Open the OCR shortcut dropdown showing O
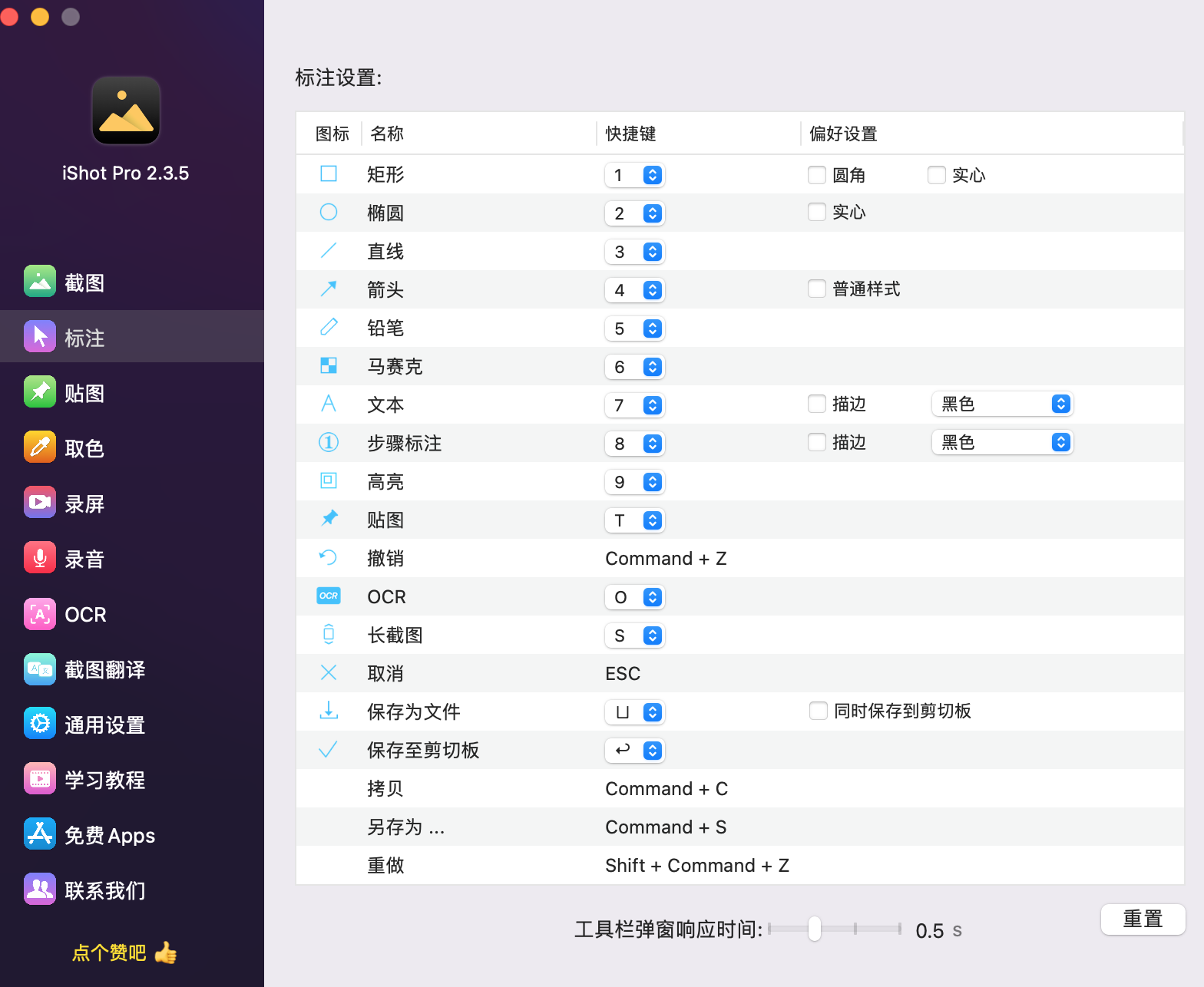1204x987 pixels. [x=634, y=597]
